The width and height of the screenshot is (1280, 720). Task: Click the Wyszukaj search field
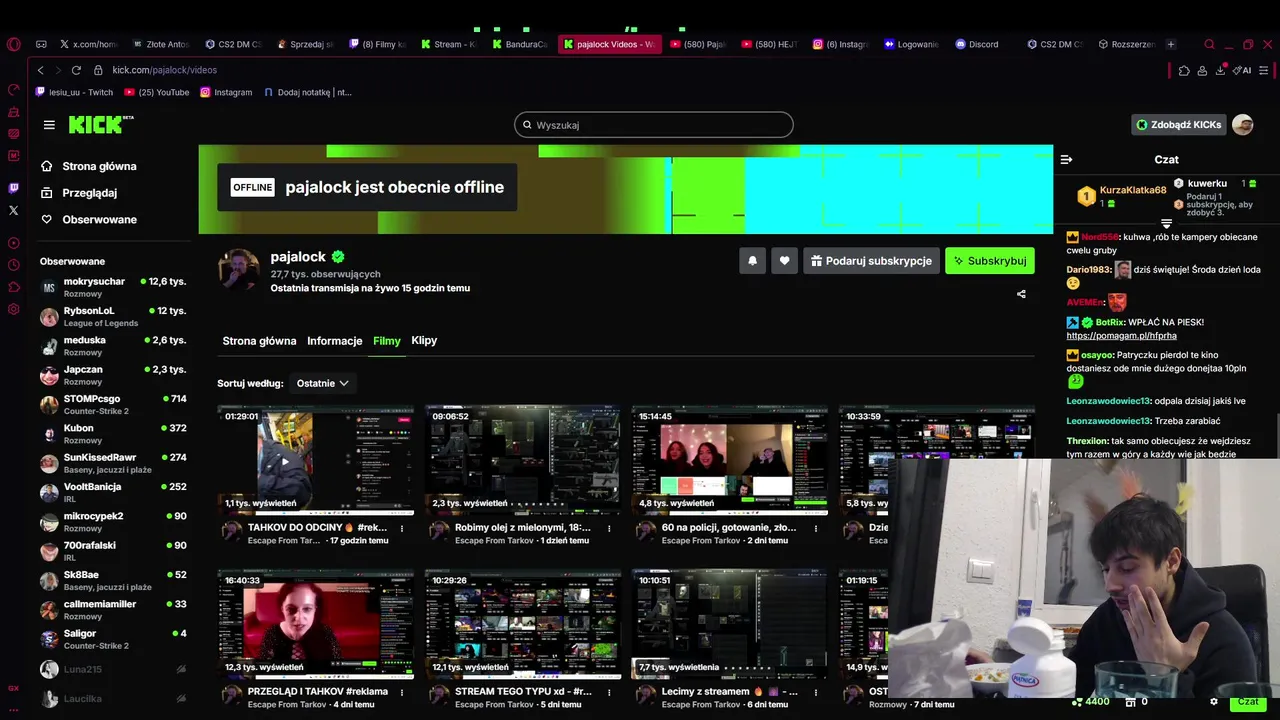coord(654,125)
